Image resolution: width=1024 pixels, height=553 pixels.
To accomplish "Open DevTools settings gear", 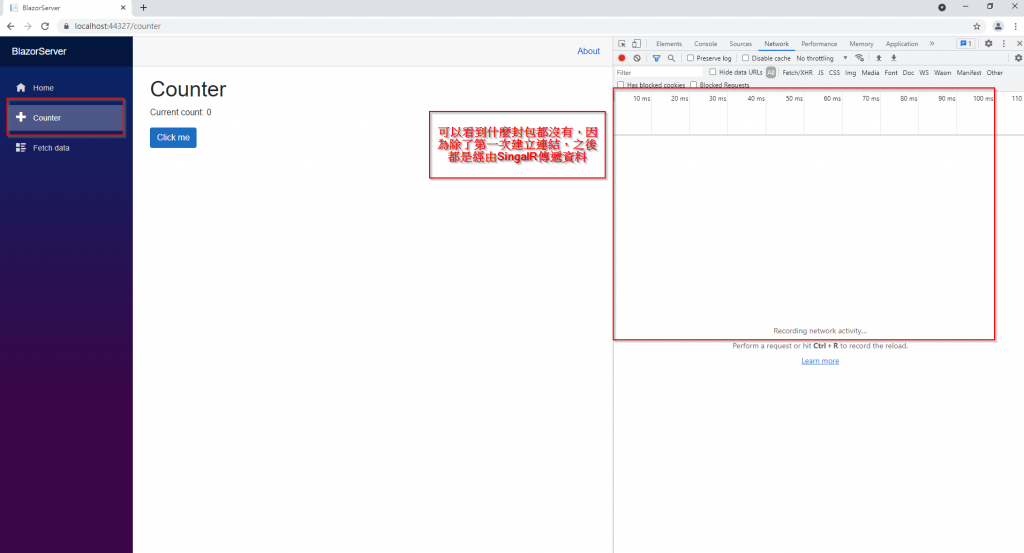I will [x=989, y=44].
